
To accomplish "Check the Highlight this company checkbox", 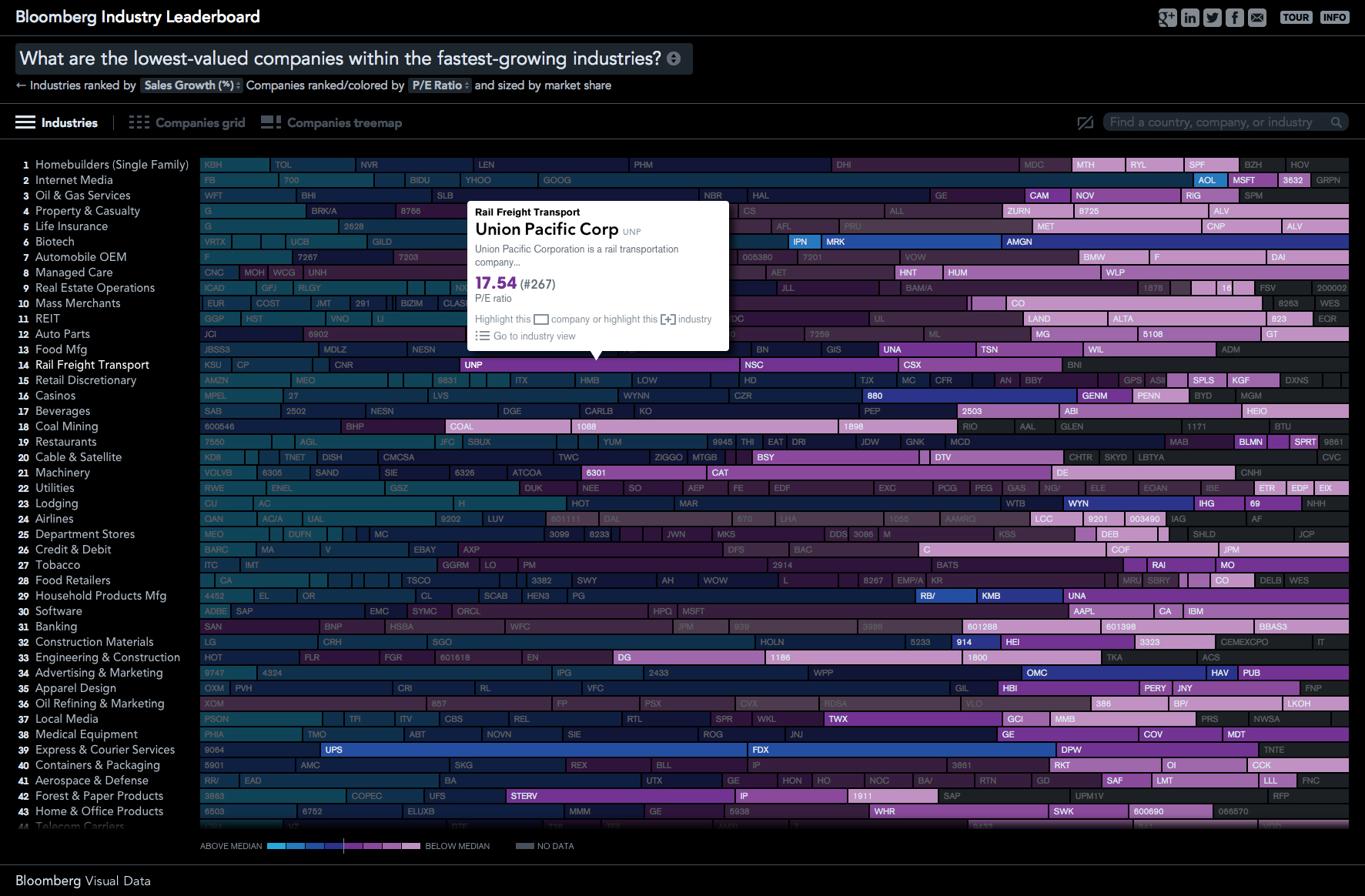I will (540, 319).
